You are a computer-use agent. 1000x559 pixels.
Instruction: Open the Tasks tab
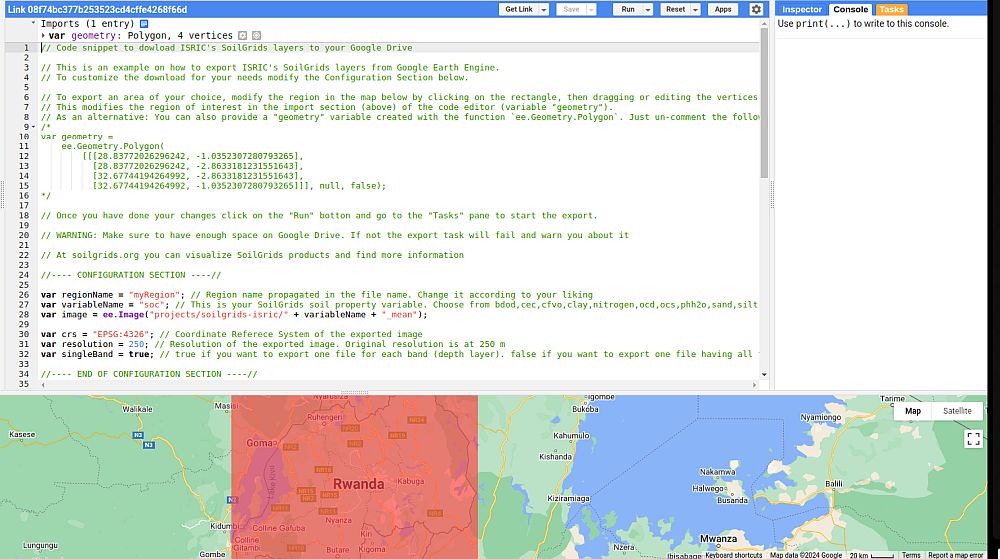891,9
